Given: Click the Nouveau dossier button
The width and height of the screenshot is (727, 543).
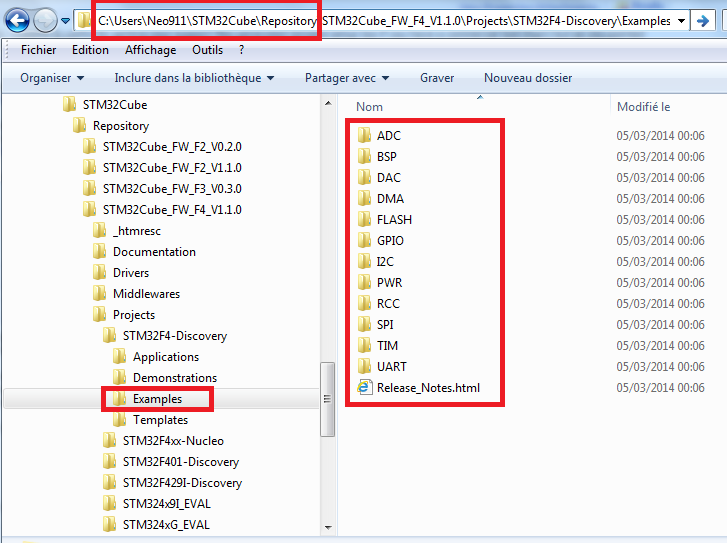Looking at the screenshot, I should pyautogui.click(x=528, y=78).
